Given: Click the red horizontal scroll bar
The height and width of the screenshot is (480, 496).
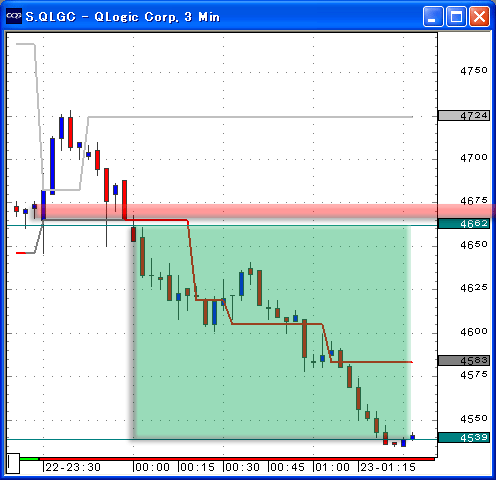Looking at the screenshot, I should (x=237, y=459).
